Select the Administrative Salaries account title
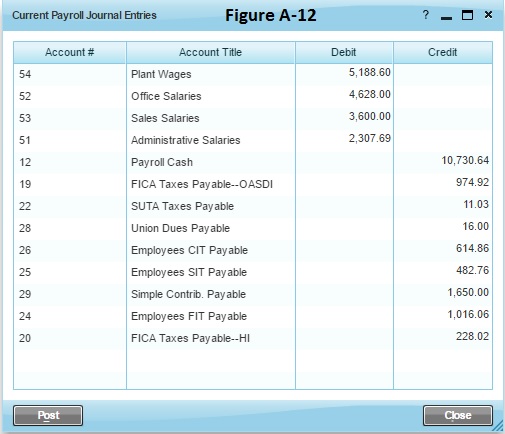Screen dimensions: 505x434 click(x=185, y=140)
